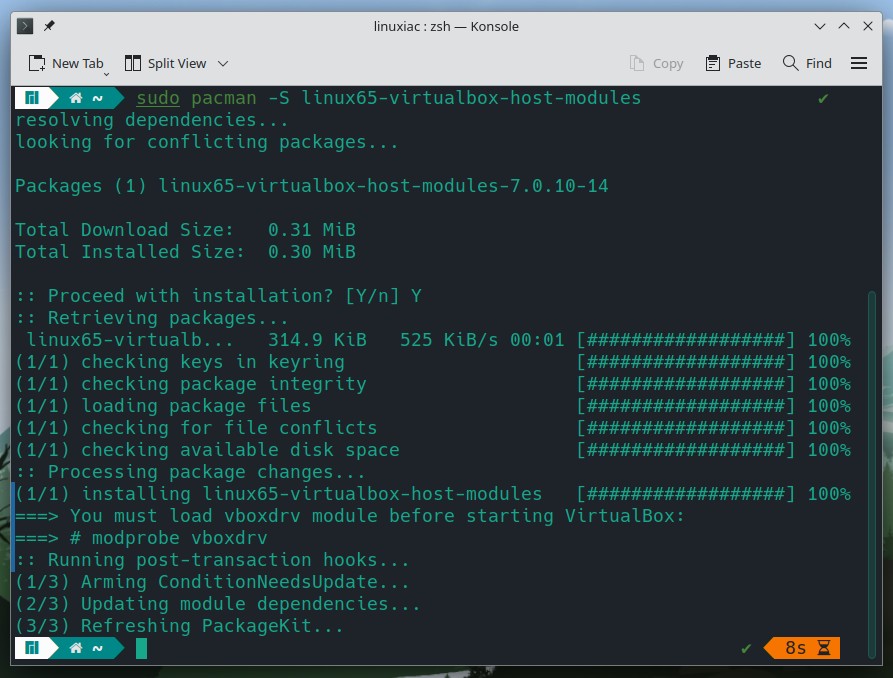893x678 pixels.
Task: Click the 'sudo' command word
Action: (x=158, y=98)
